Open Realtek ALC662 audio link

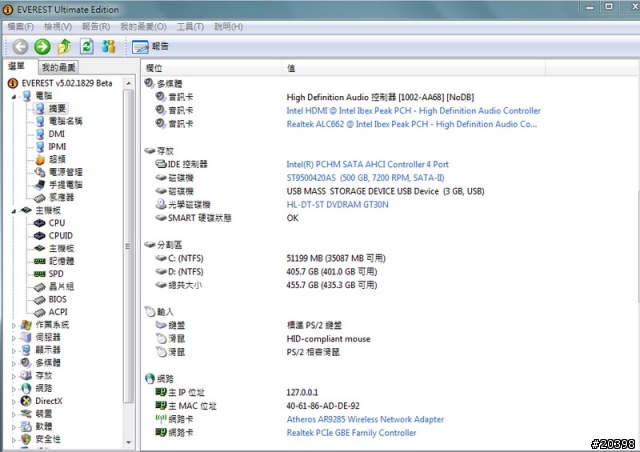click(411, 124)
